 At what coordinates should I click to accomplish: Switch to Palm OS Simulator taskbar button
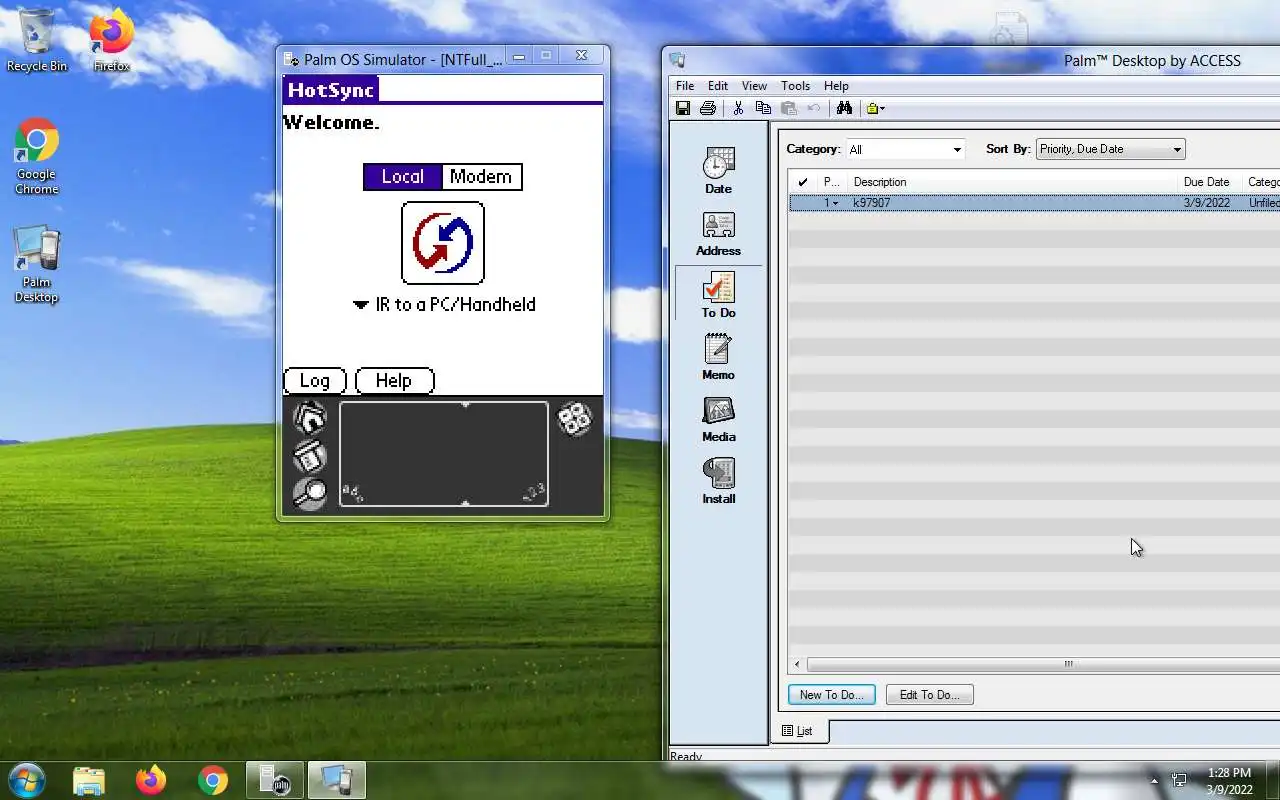coord(275,780)
